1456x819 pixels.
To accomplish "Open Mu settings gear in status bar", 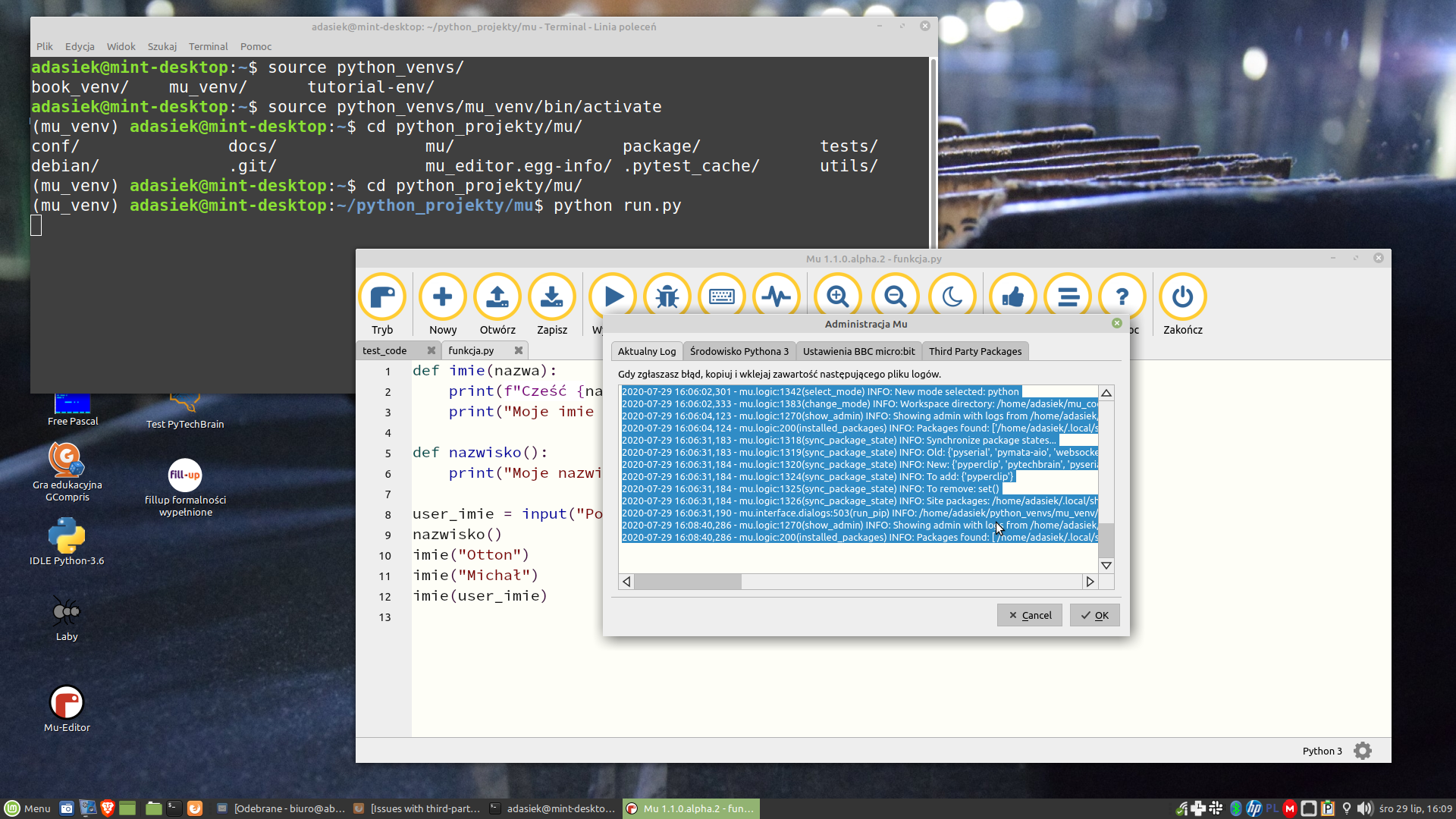I will click(x=1363, y=751).
